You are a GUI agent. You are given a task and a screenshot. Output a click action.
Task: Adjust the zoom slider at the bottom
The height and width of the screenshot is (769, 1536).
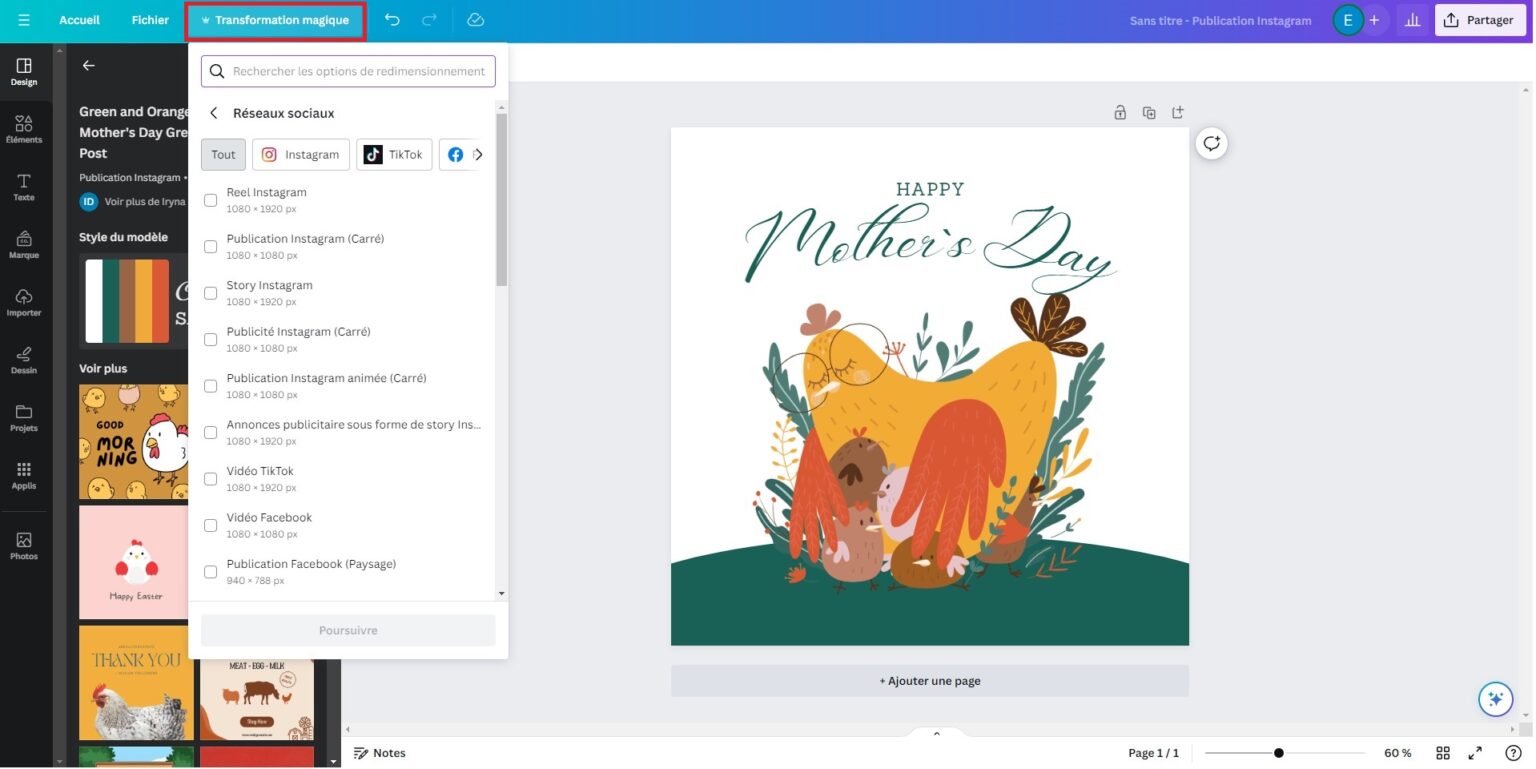[1280, 752]
